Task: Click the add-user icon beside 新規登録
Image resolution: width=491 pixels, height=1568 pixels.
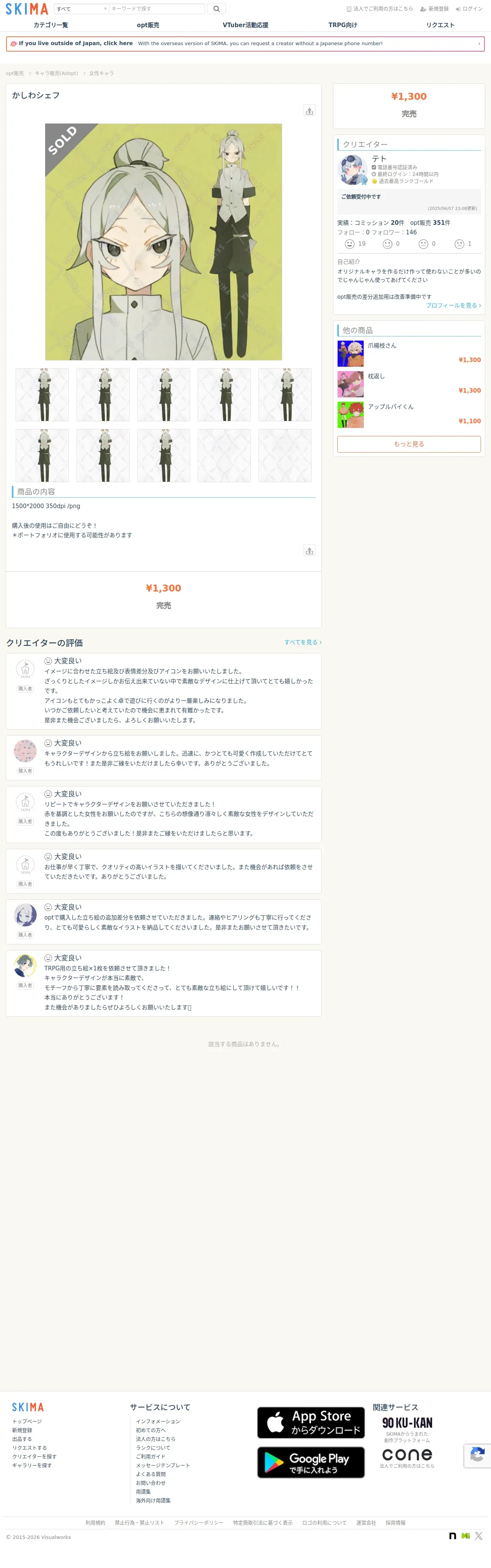Action: point(423,9)
